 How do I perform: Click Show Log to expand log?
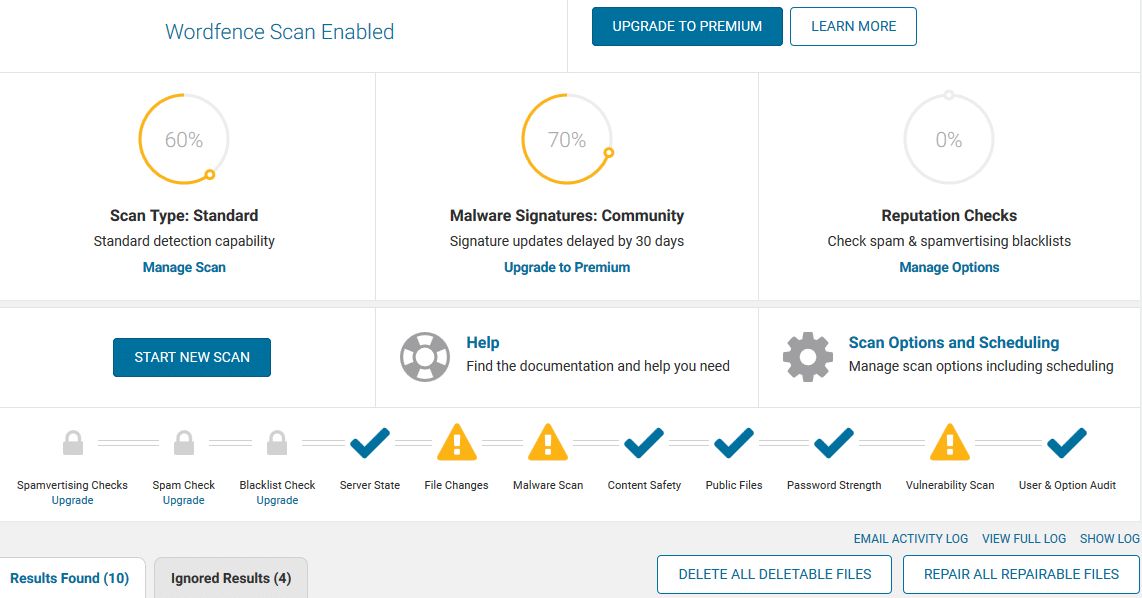coord(1109,539)
